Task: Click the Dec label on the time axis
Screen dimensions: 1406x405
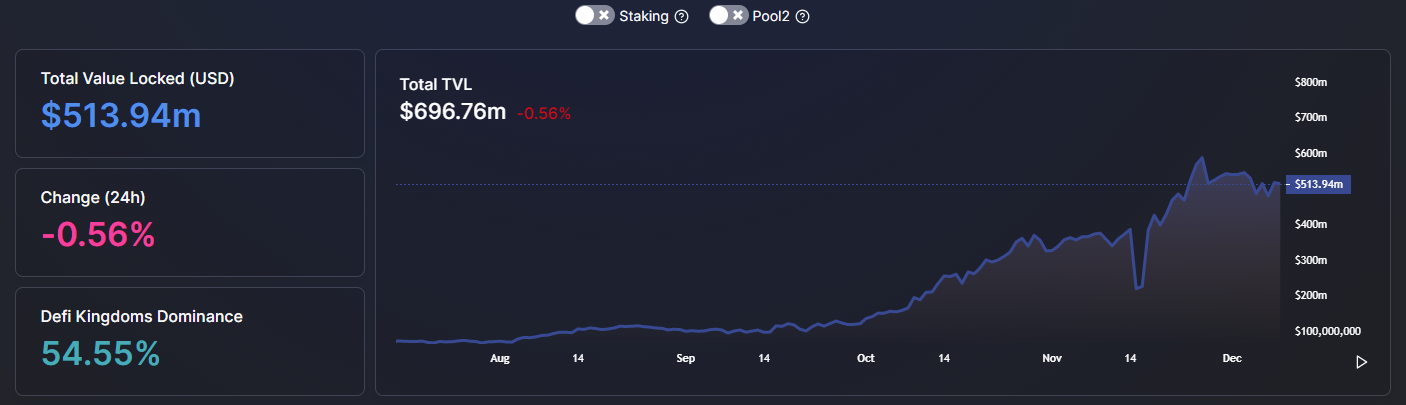Action: 1230,358
